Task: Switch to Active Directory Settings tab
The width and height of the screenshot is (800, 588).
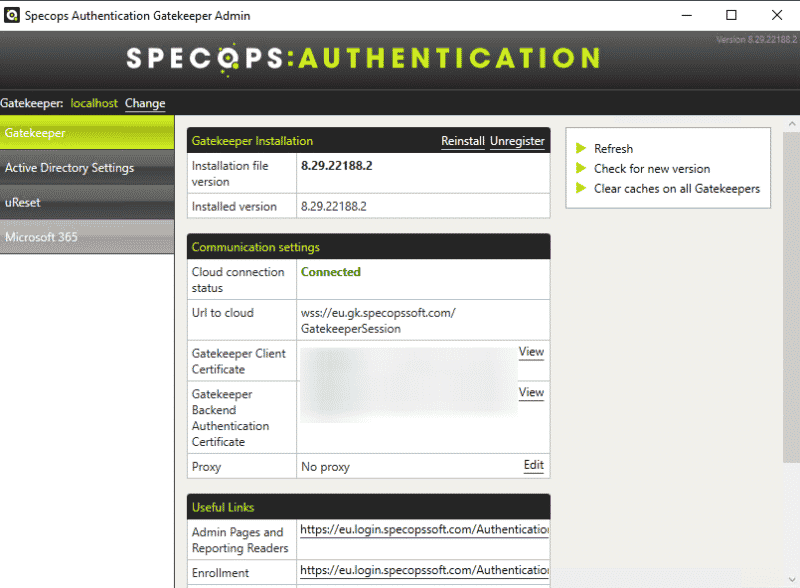Action: [87, 168]
